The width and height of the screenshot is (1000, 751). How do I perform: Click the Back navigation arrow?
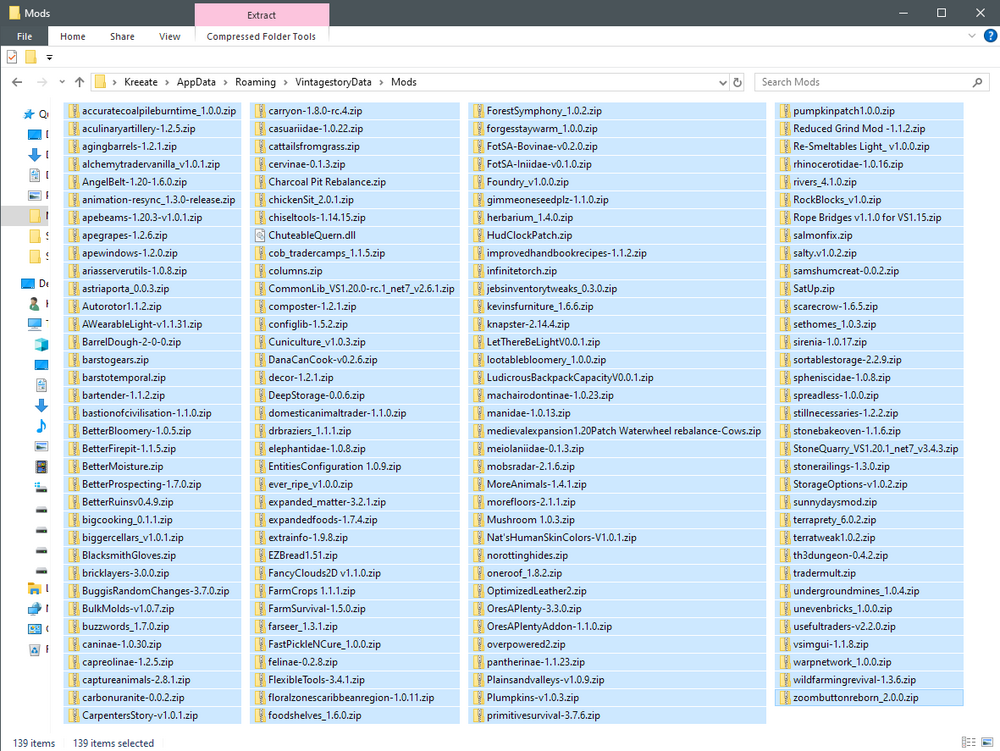(17, 82)
